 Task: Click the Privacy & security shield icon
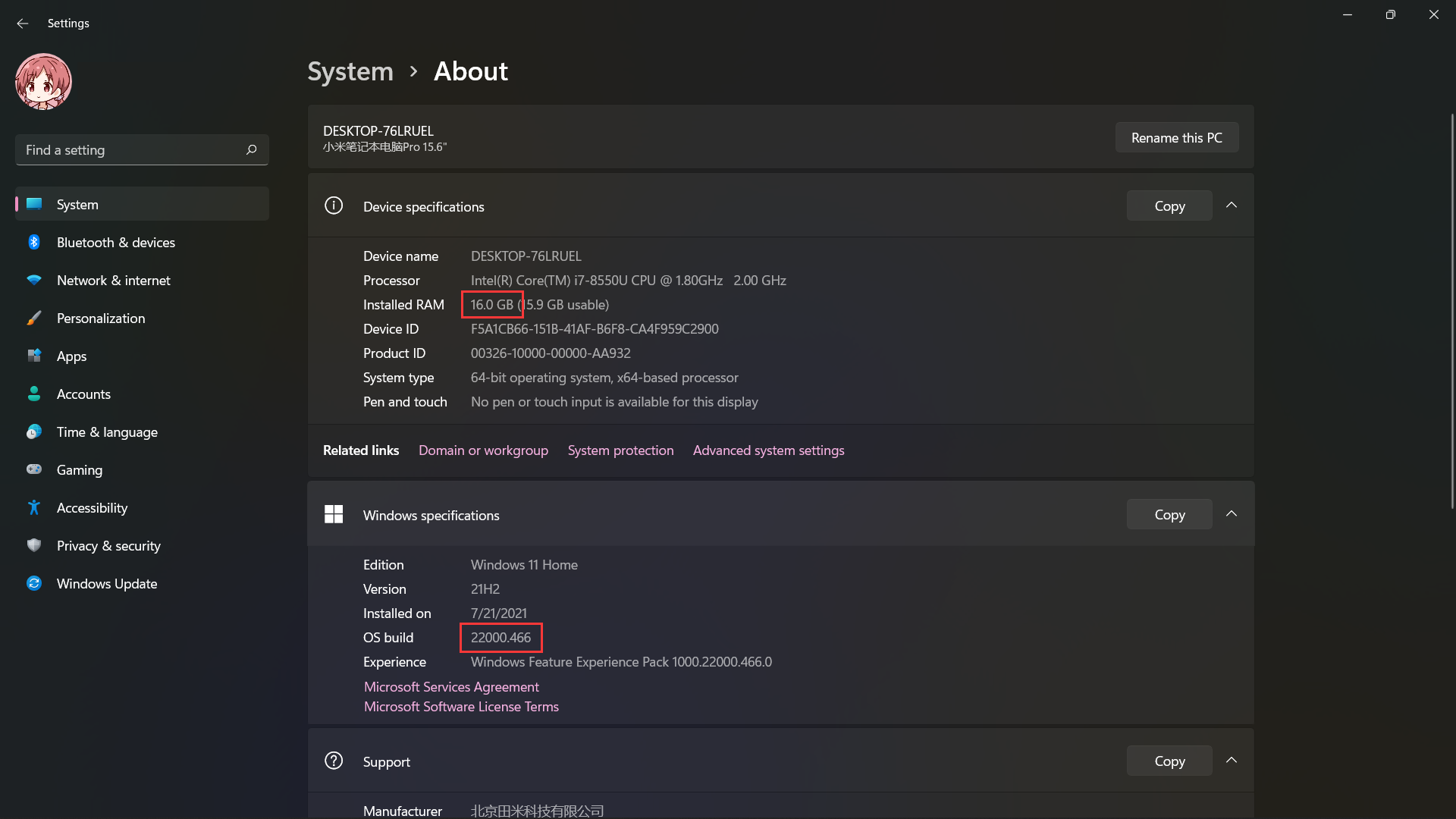(34, 545)
